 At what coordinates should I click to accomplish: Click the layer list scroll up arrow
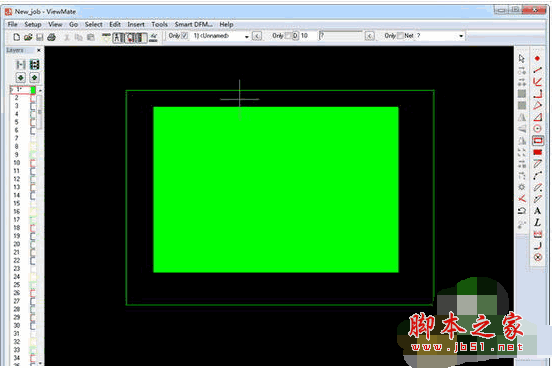click(40, 91)
